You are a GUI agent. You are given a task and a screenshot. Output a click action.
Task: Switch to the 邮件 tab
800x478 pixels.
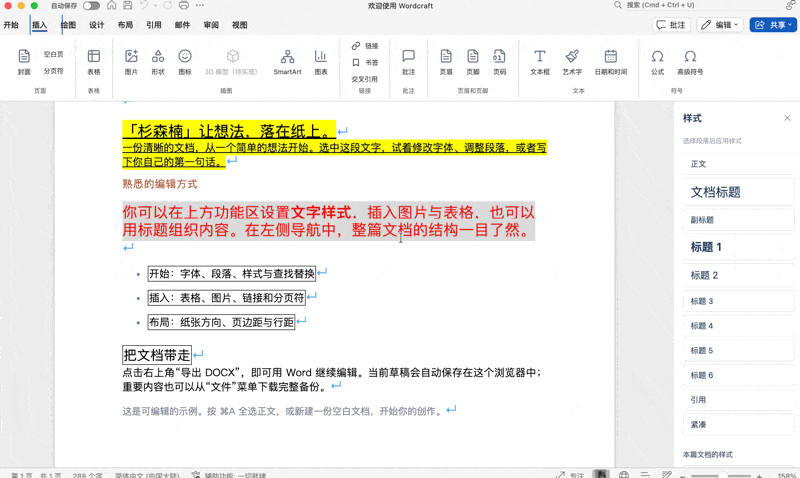click(182, 25)
